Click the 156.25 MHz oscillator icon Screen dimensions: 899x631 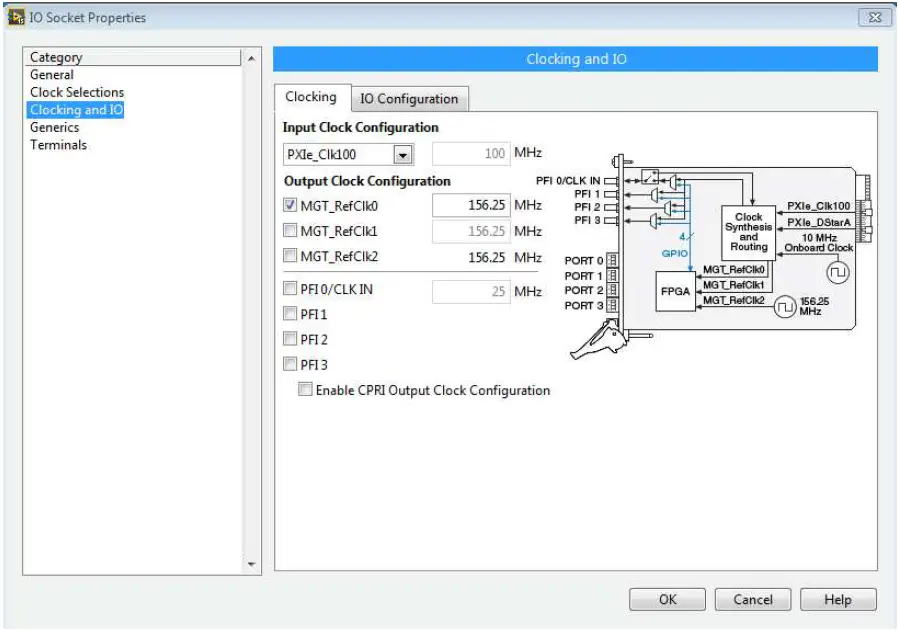pos(786,306)
